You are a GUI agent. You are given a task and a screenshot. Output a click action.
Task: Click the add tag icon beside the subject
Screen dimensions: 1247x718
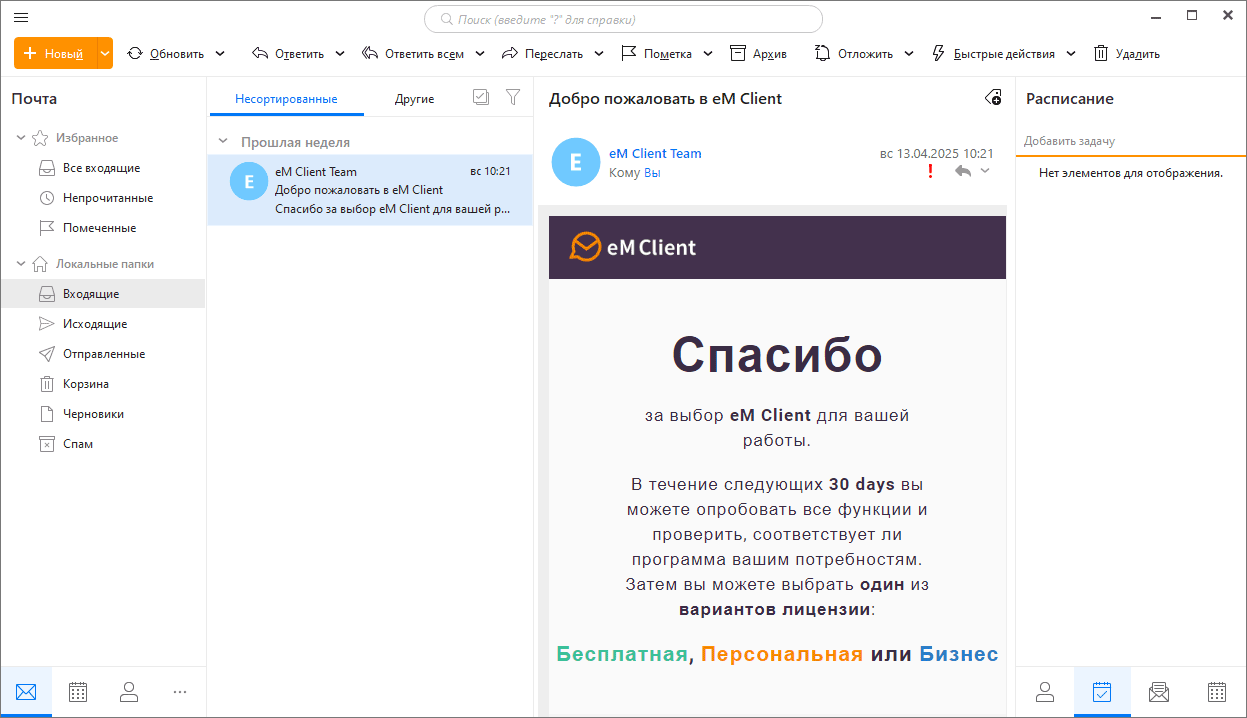[x=993, y=97]
